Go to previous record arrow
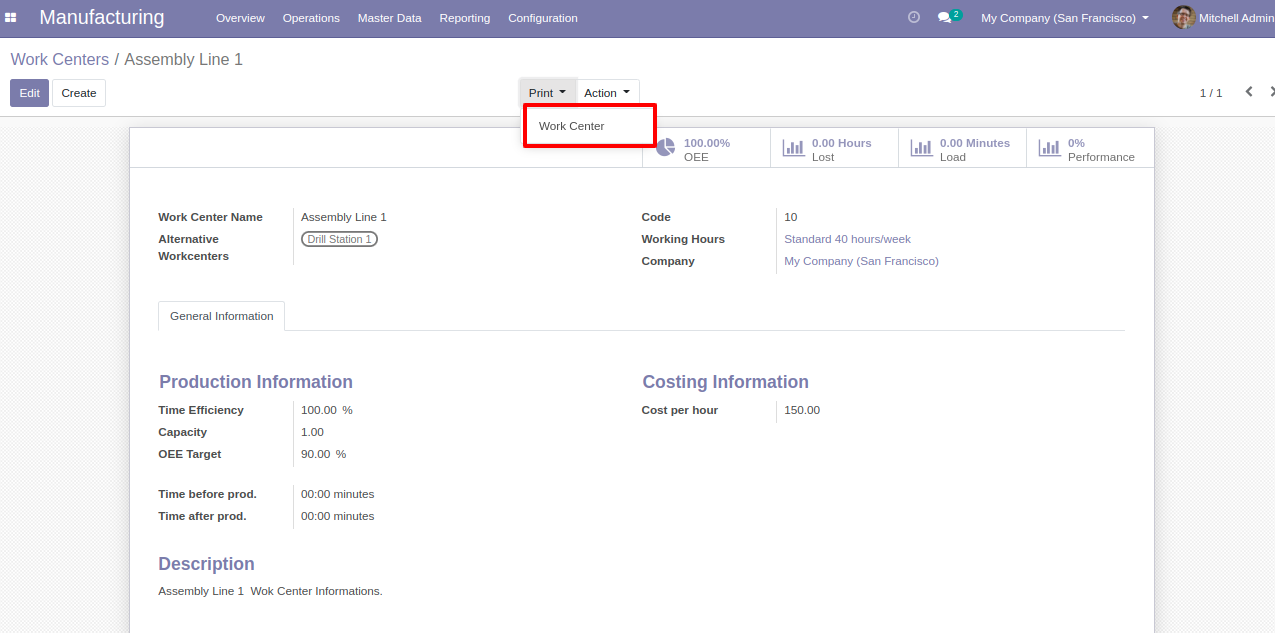This screenshot has width=1275, height=633. (x=1248, y=92)
